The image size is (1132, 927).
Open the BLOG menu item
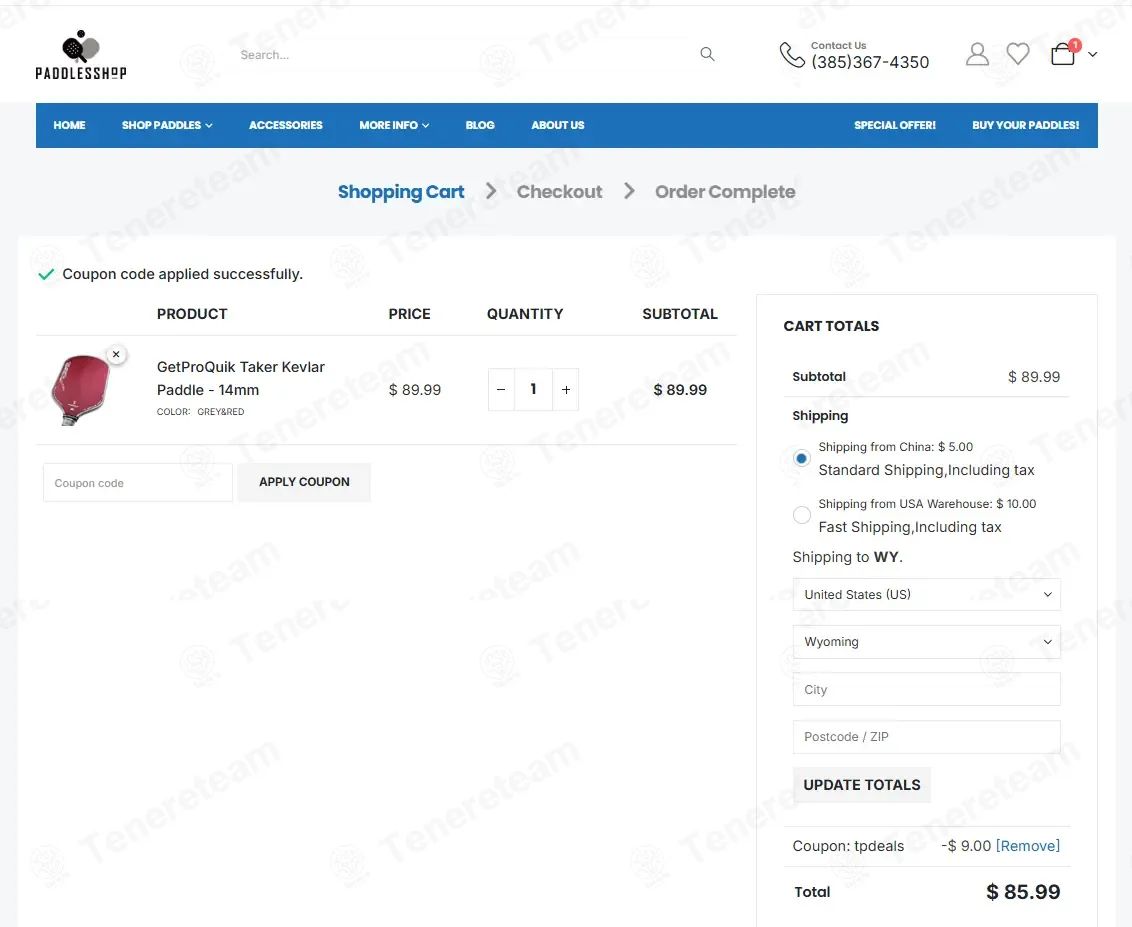[x=480, y=126]
